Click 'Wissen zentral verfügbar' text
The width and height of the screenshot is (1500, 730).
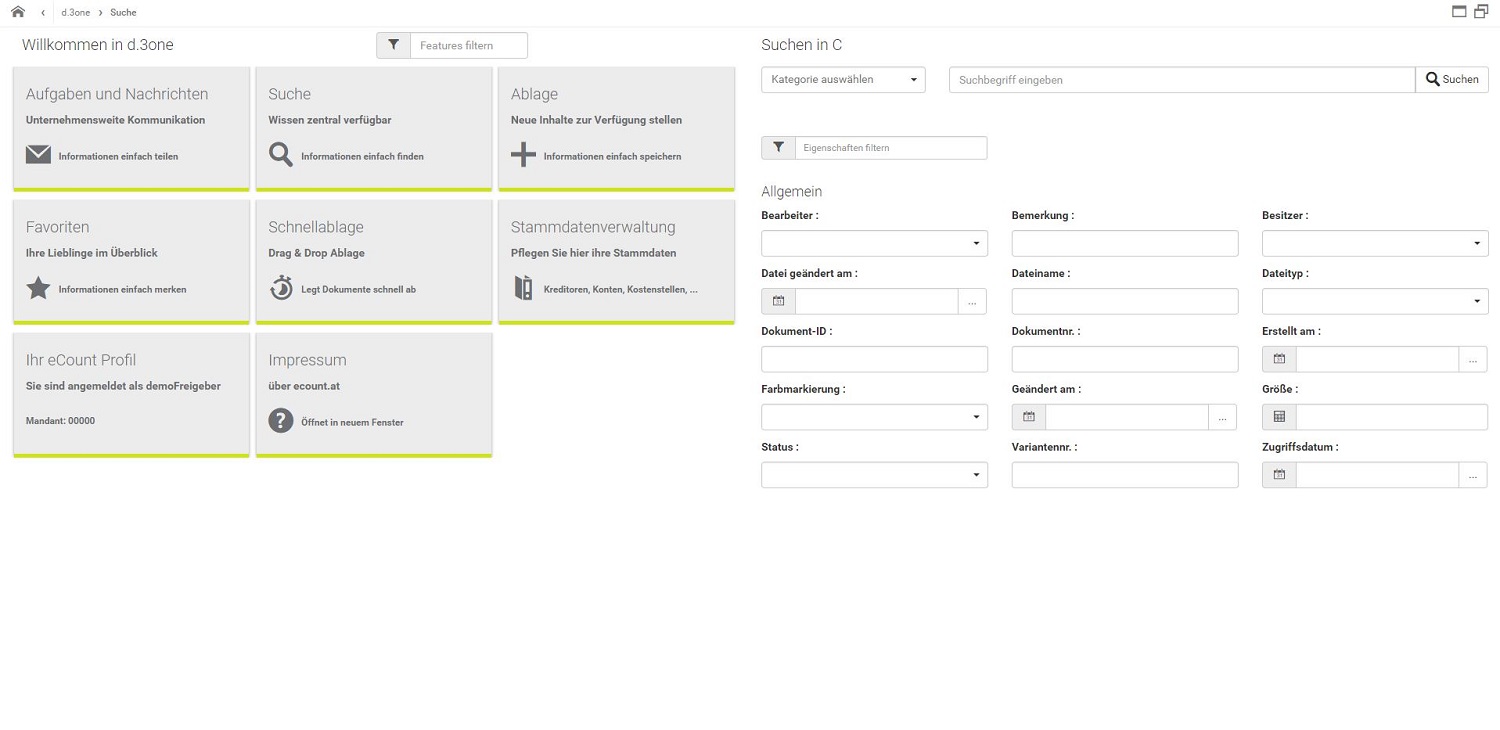330,120
